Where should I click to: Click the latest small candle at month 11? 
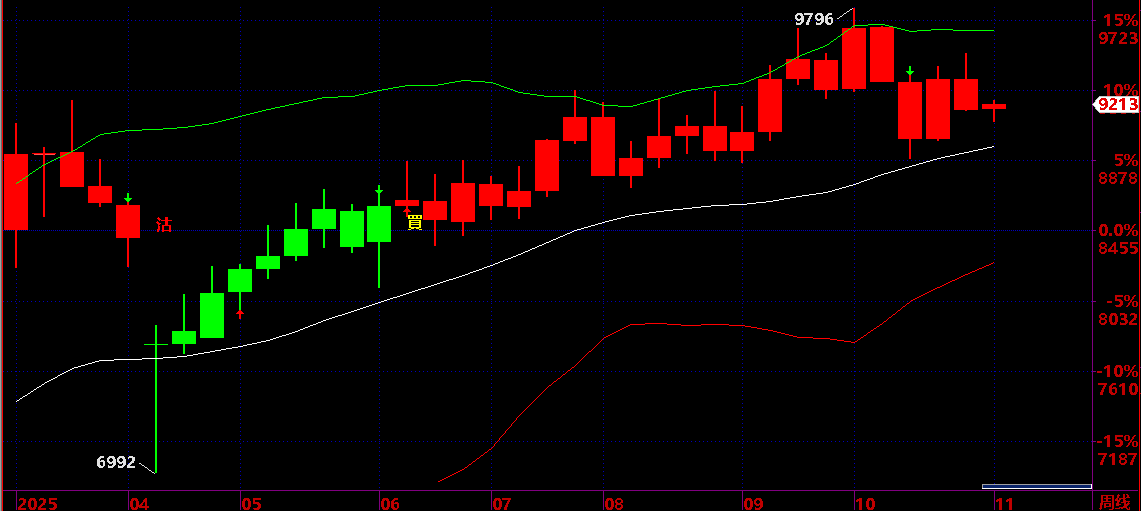994,106
